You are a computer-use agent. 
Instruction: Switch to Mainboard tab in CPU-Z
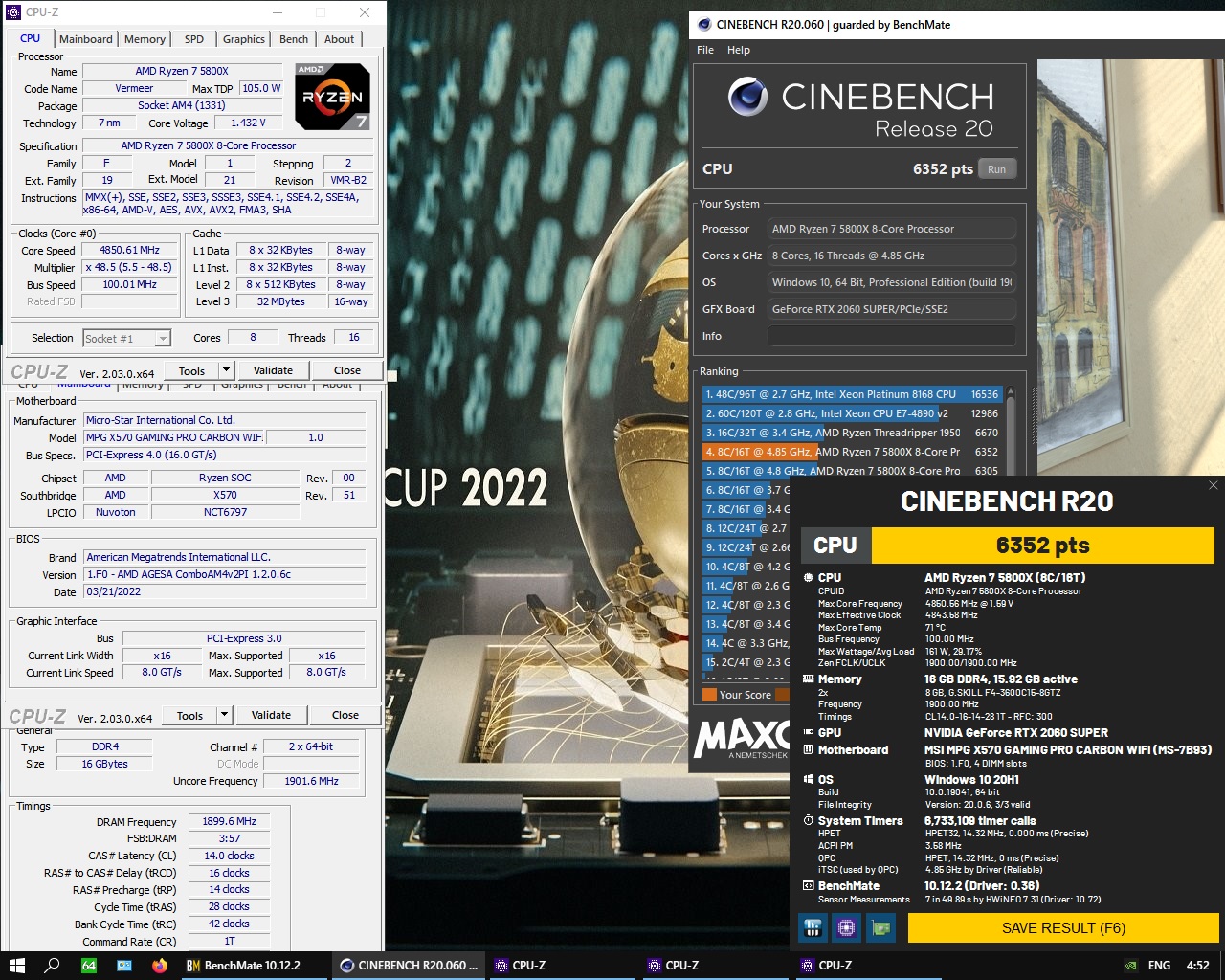85,39
